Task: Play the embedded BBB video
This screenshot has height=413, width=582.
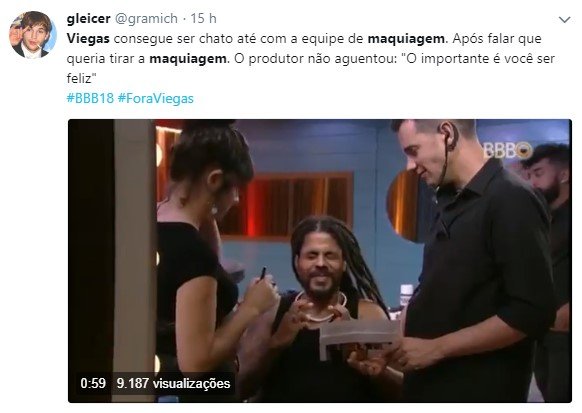Action: click(320, 260)
